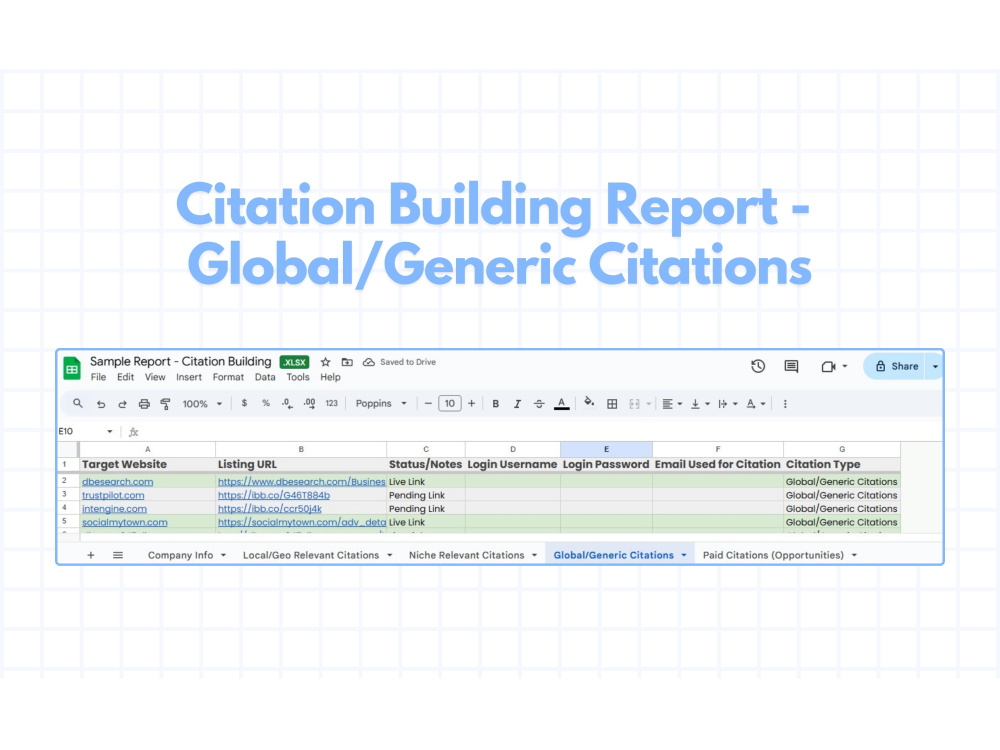Switch to Niche Relevant Citations tab
The height and width of the screenshot is (750, 1000).
[x=466, y=555]
